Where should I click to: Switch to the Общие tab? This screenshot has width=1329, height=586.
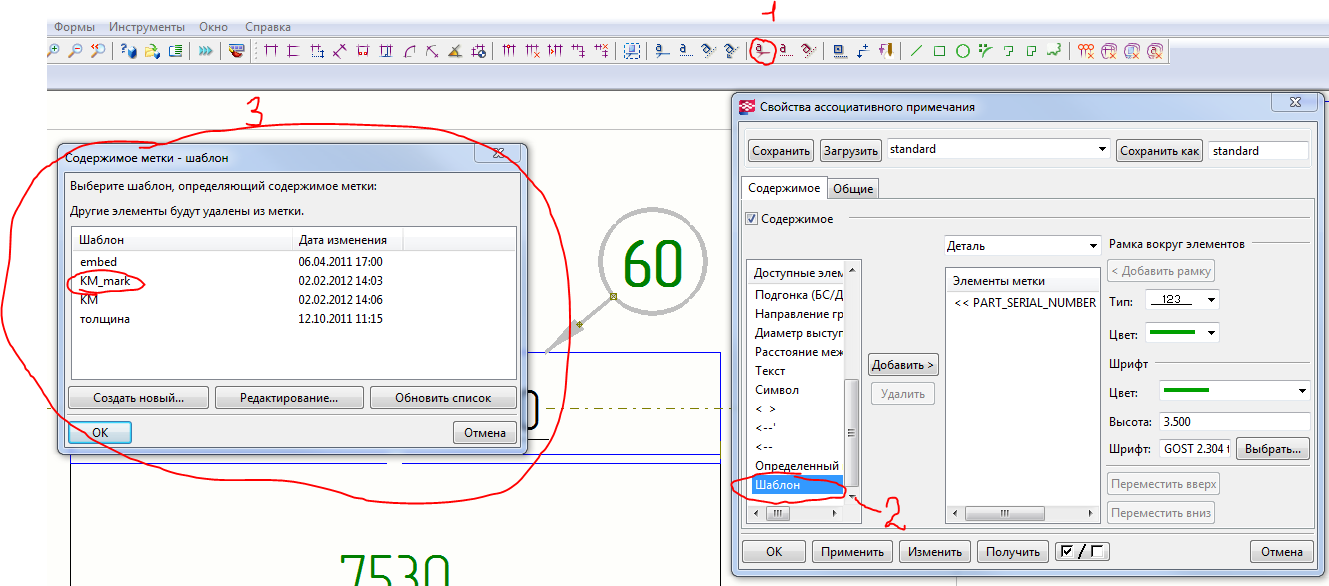click(852, 188)
